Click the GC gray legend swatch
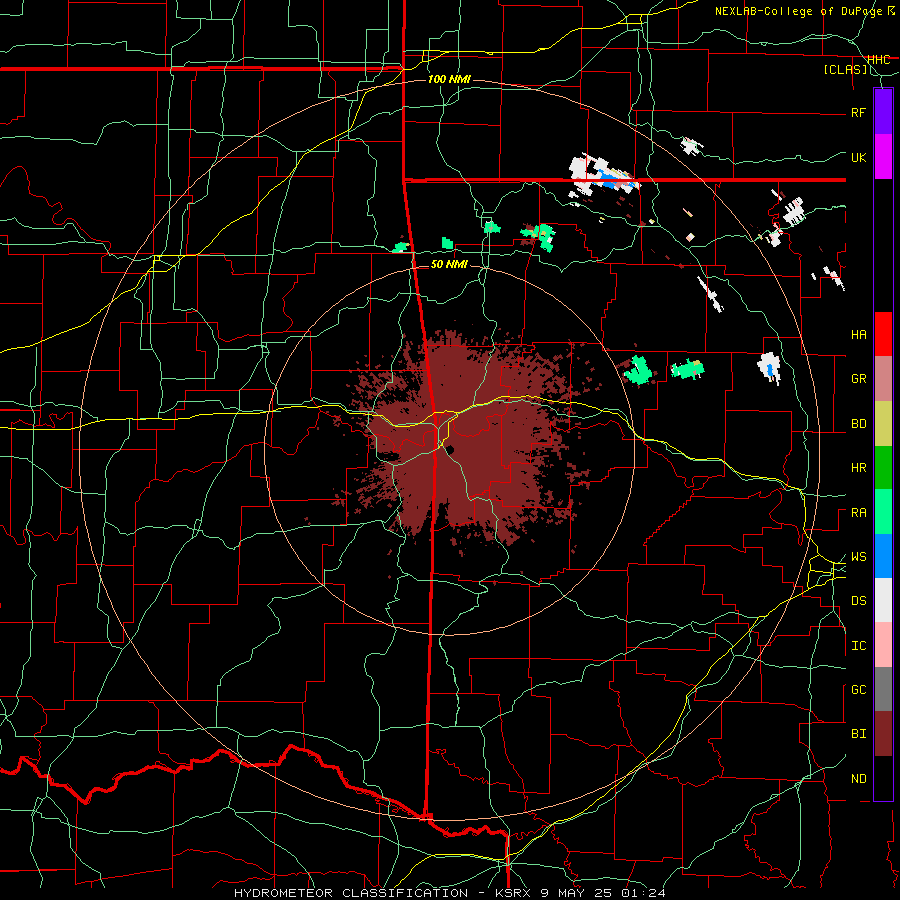The image size is (900, 900). (x=883, y=689)
